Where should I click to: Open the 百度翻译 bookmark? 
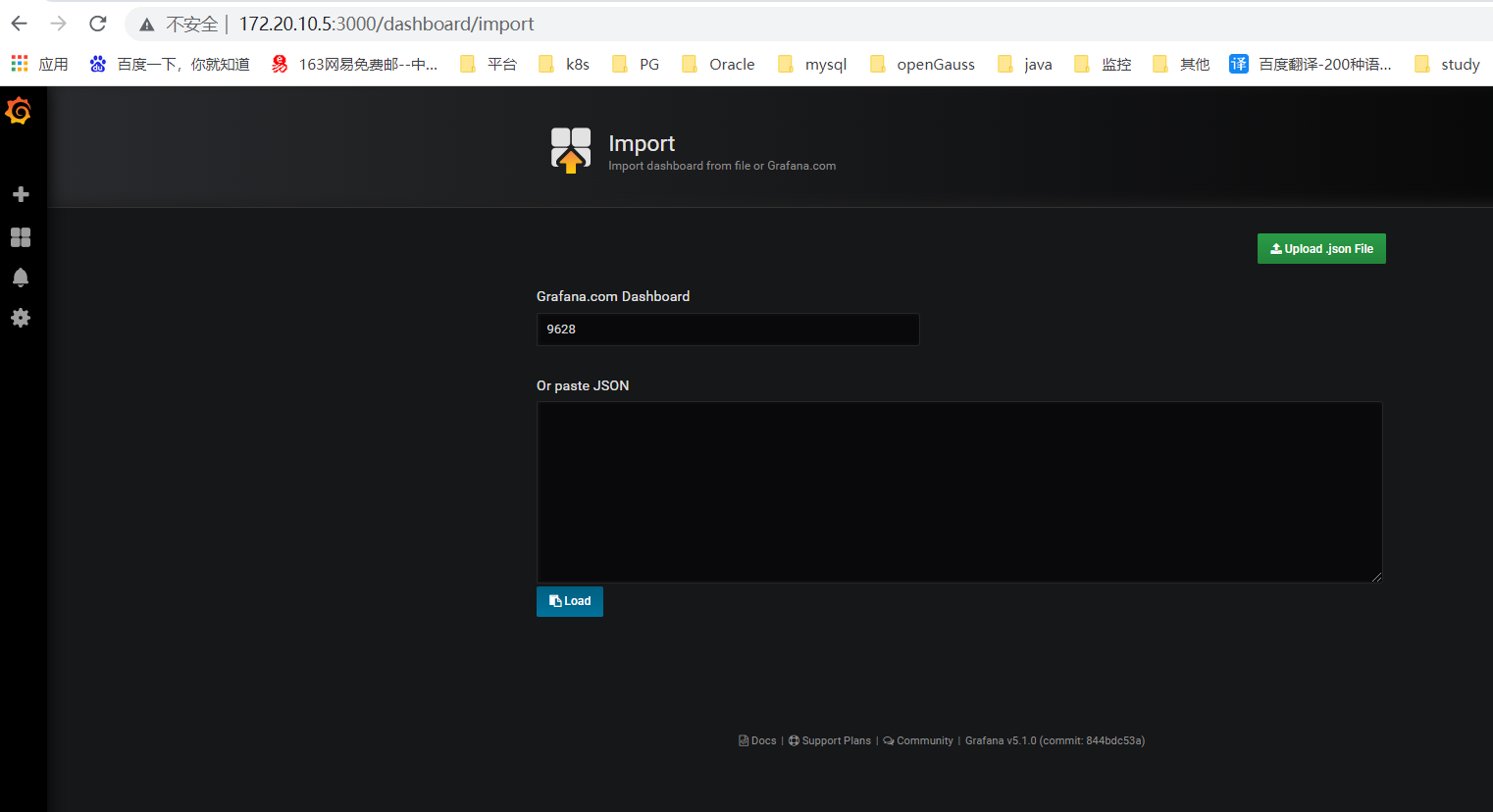tap(1311, 64)
